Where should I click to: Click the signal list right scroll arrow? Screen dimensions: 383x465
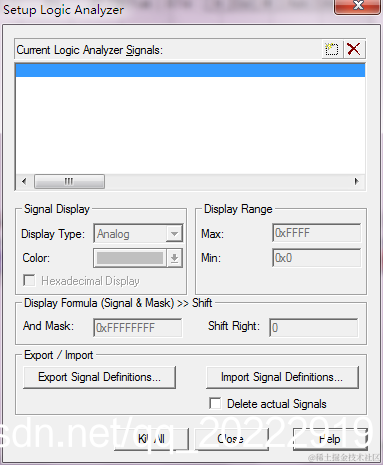pos(357,181)
